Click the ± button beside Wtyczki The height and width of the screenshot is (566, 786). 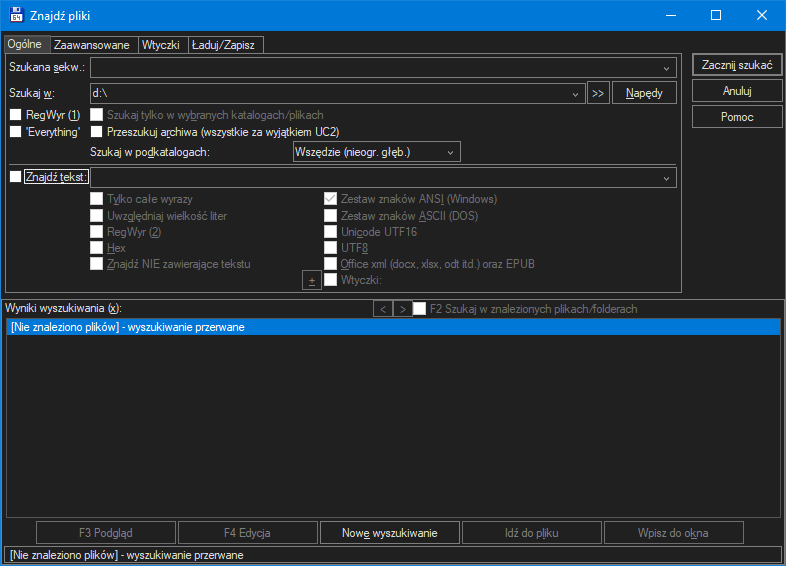click(x=312, y=280)
